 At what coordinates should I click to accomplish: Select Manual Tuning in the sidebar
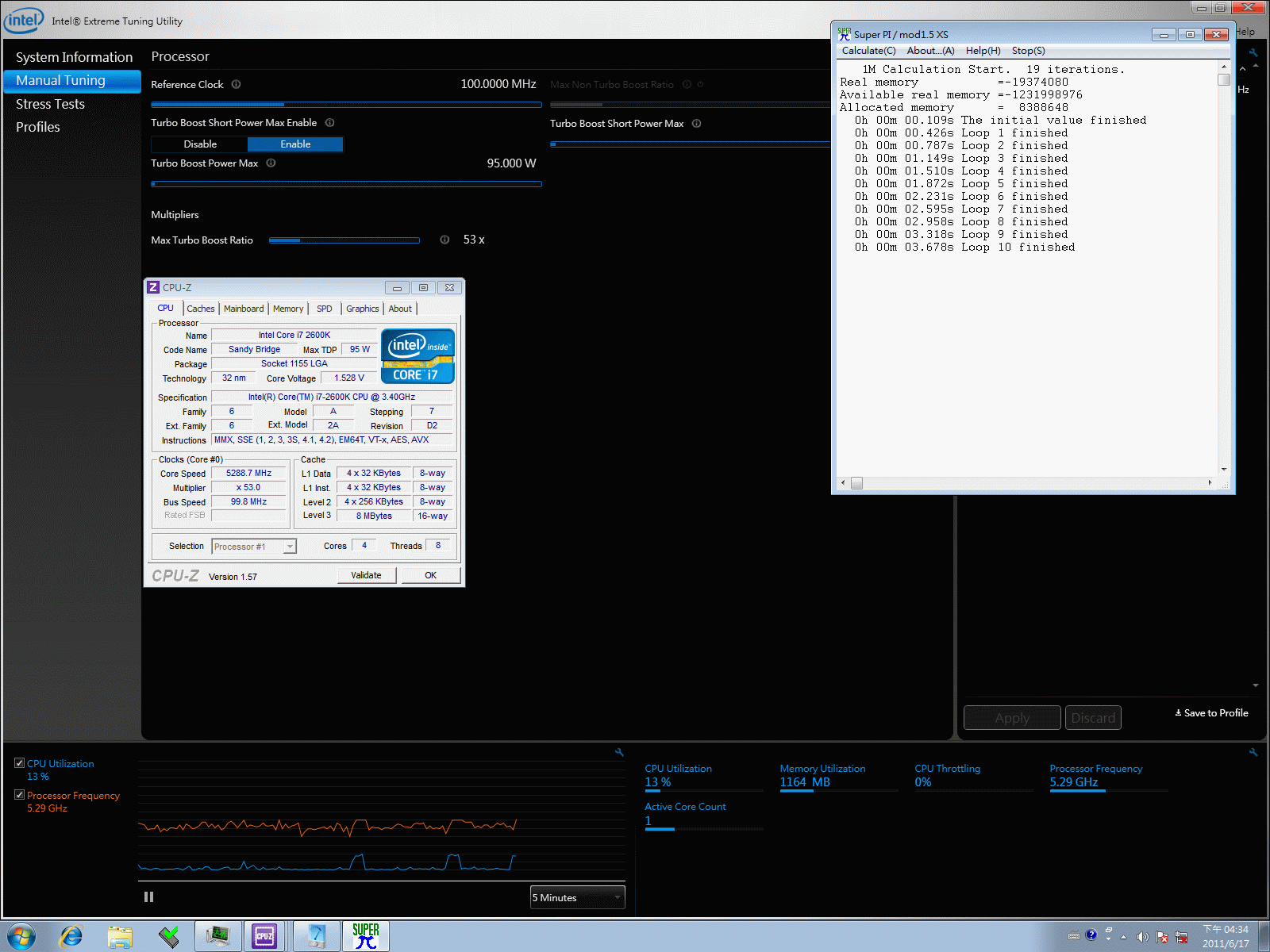[72, 80]
